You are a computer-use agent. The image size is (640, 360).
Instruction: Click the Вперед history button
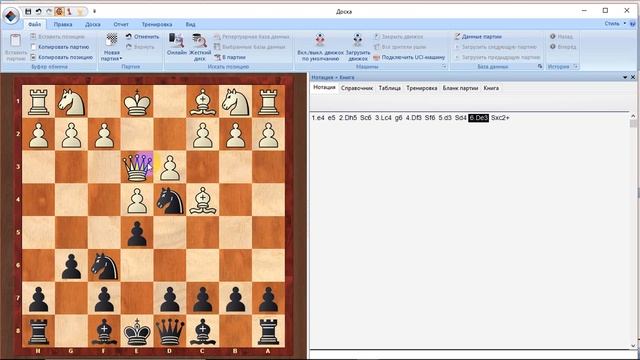tap(563, 47)
